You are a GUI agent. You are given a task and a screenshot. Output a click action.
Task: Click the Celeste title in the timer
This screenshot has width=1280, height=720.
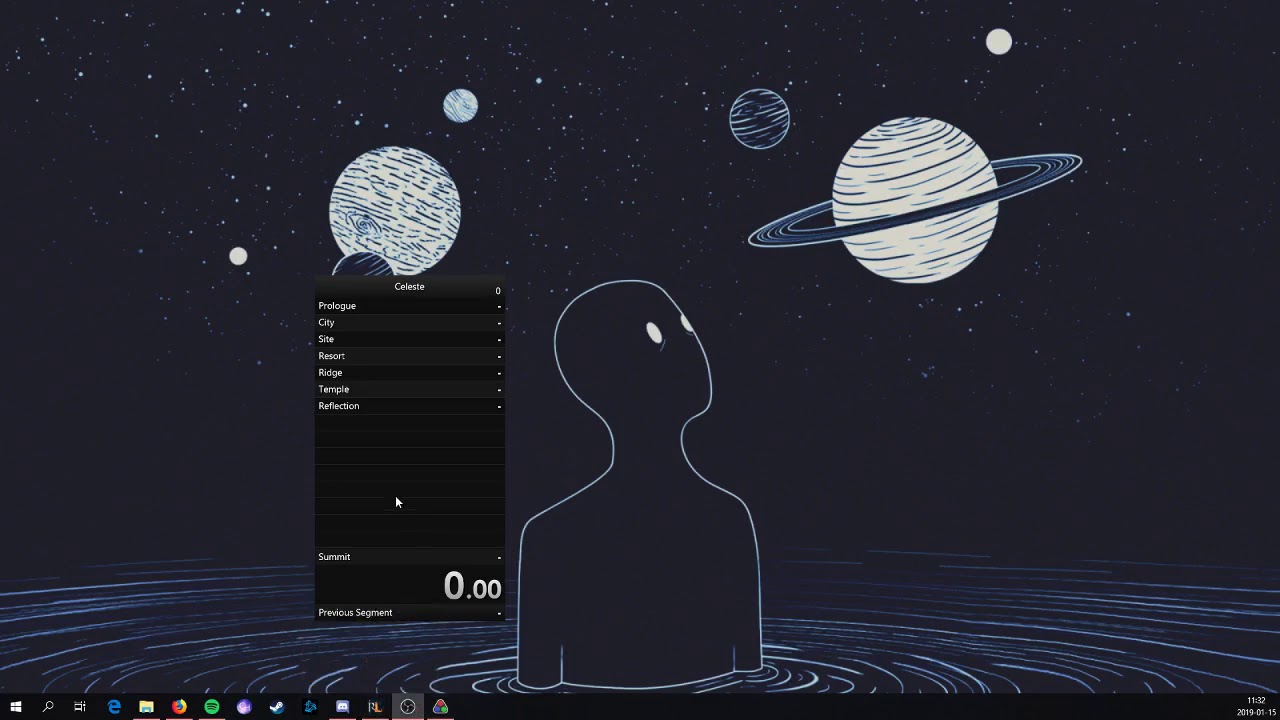[x=409, y=287]
